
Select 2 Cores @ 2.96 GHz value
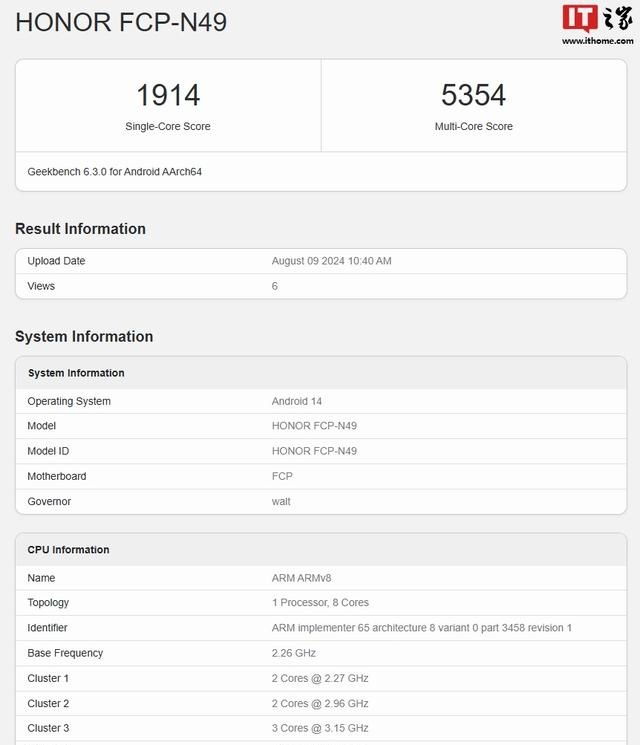pyautogui.click(x=320, y=703)
